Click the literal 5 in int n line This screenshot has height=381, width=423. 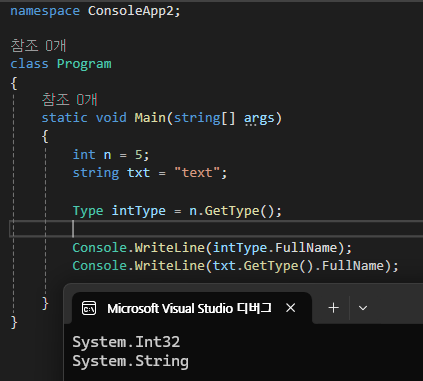(138, 155)
